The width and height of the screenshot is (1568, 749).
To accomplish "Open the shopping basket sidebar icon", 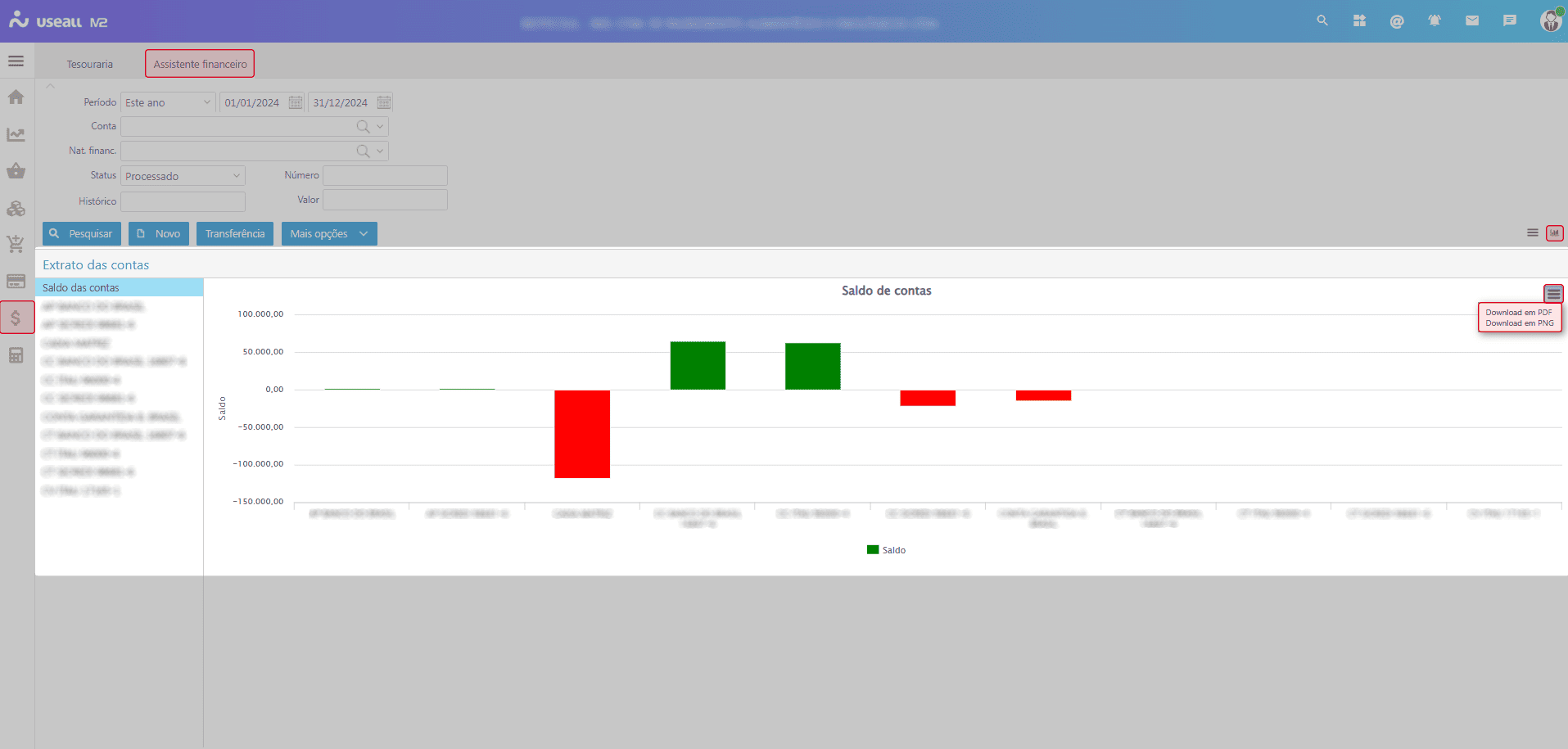I will pyautogui.click(x=16, y=171).
